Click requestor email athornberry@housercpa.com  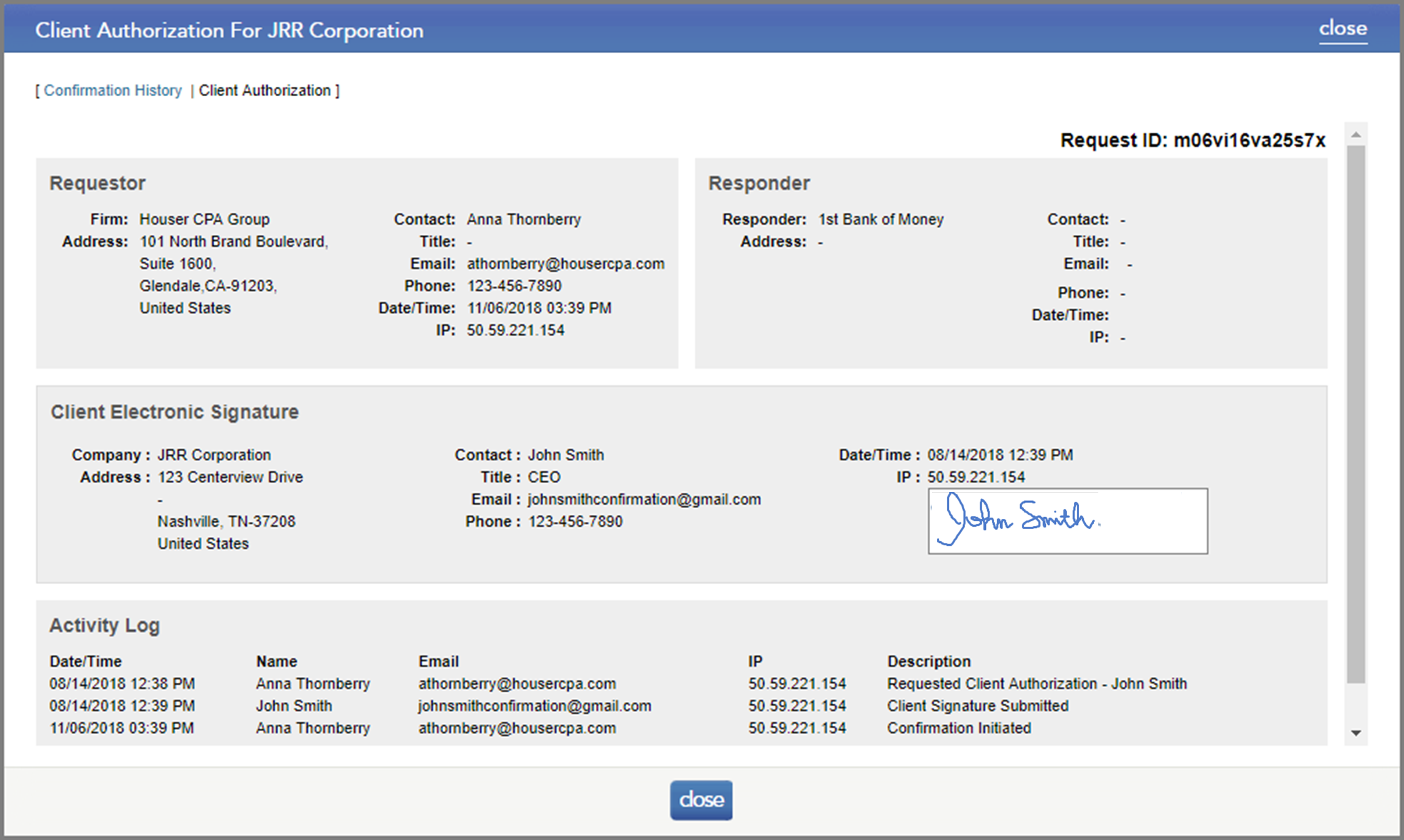(565, 264)
